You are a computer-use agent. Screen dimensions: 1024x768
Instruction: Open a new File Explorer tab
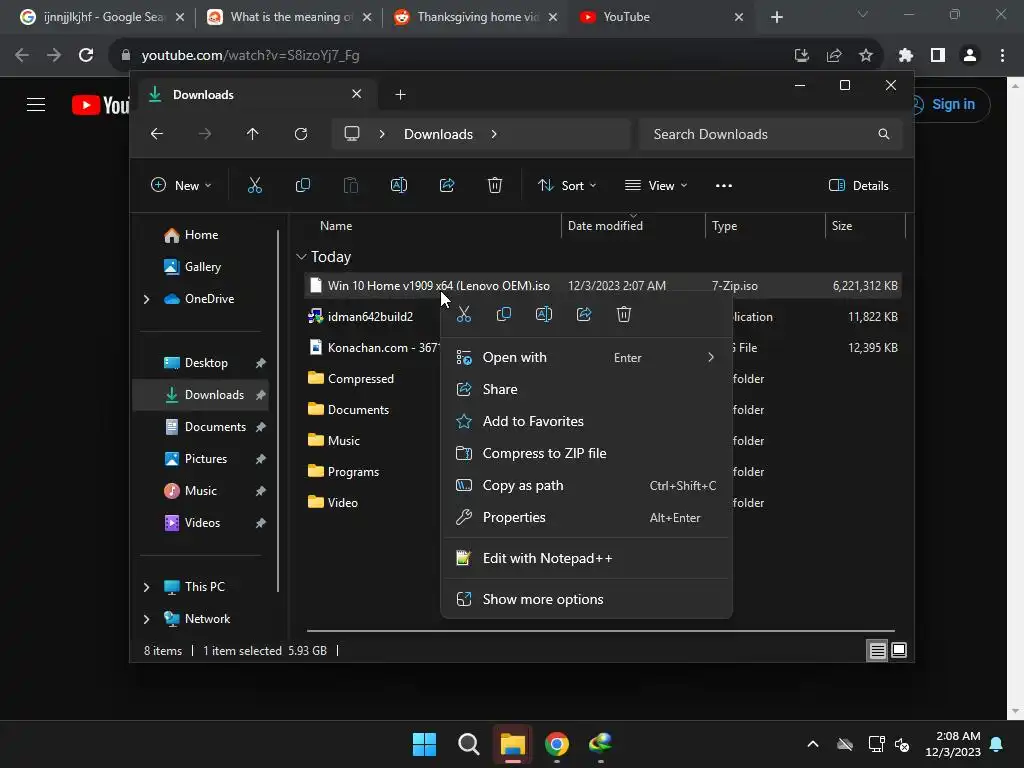(x=400, y=95)
